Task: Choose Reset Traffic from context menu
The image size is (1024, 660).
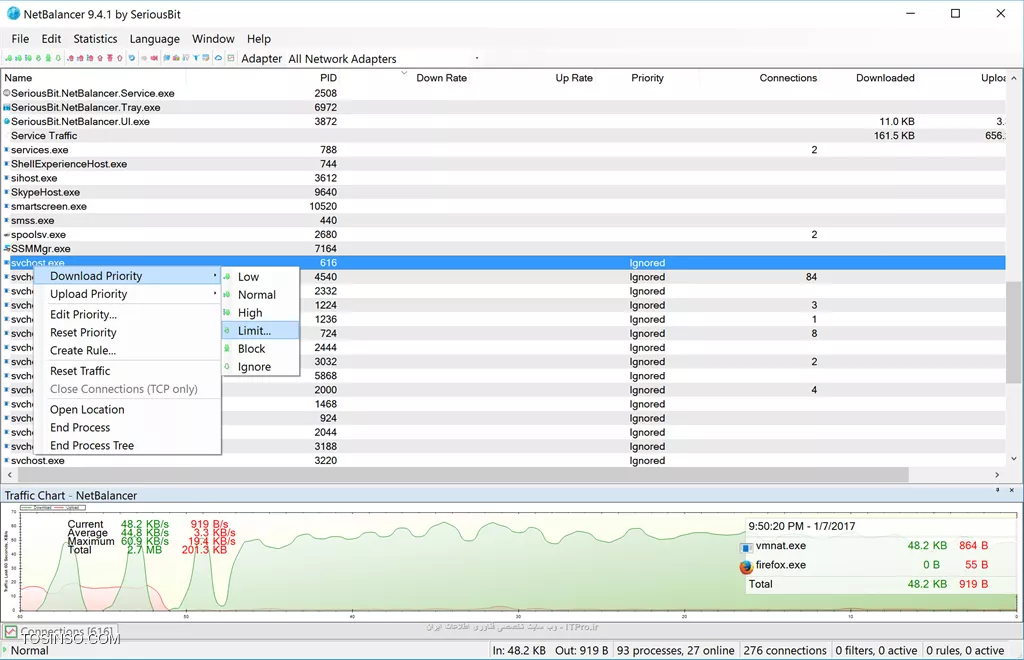Action: [x=127, y=371]
